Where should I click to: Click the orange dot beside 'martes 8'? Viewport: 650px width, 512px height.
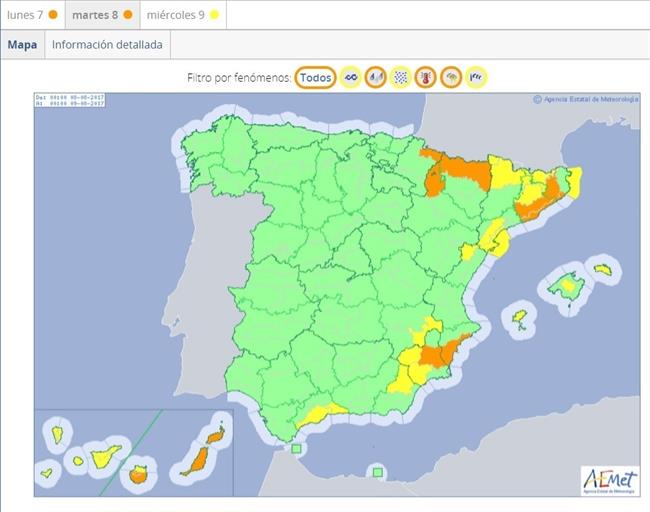[x=128, y=15]
